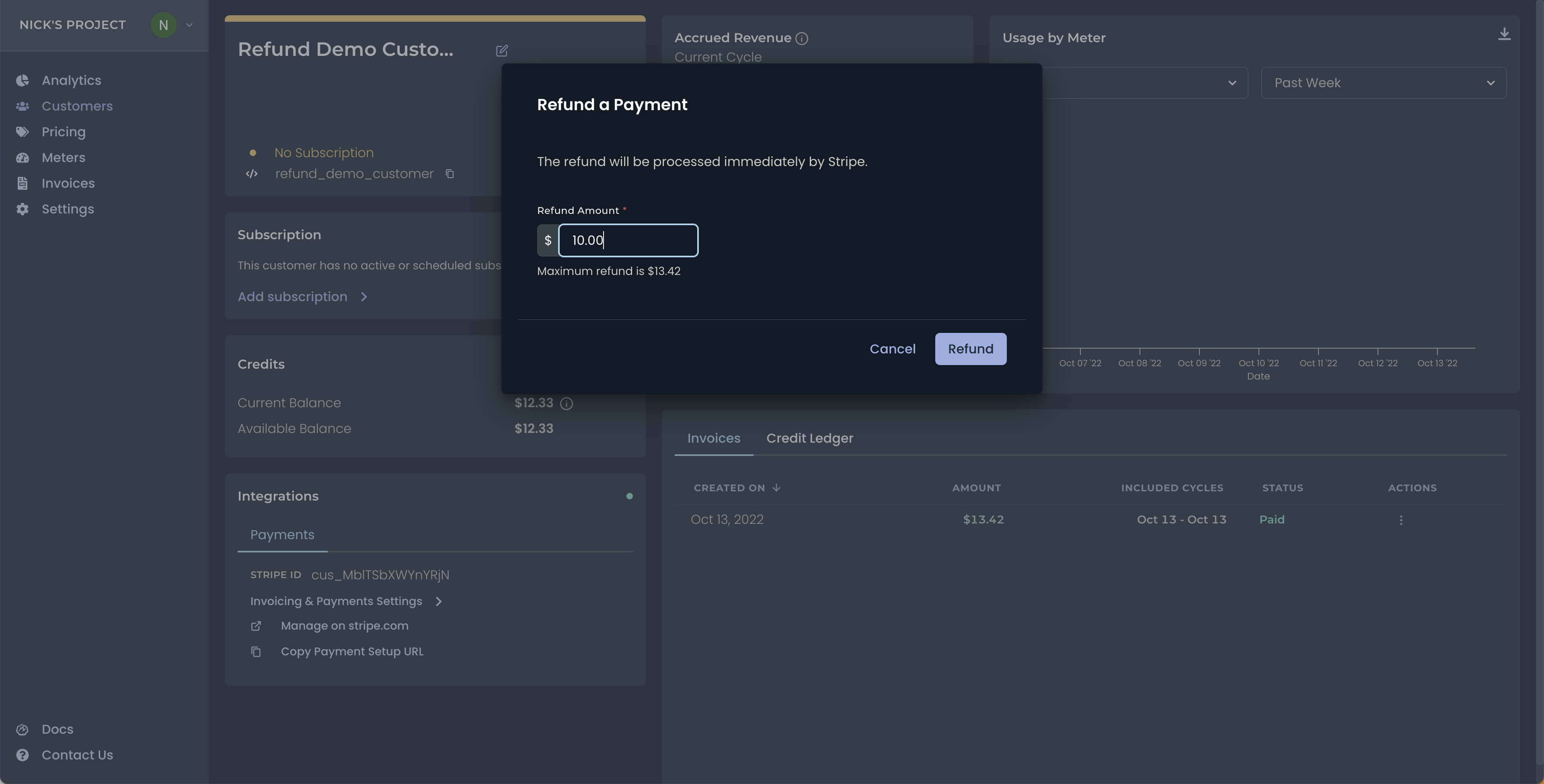1544x784 pixels.
Task: Click the Accrued Revenue info icon
Action: [x=801, y=38]
